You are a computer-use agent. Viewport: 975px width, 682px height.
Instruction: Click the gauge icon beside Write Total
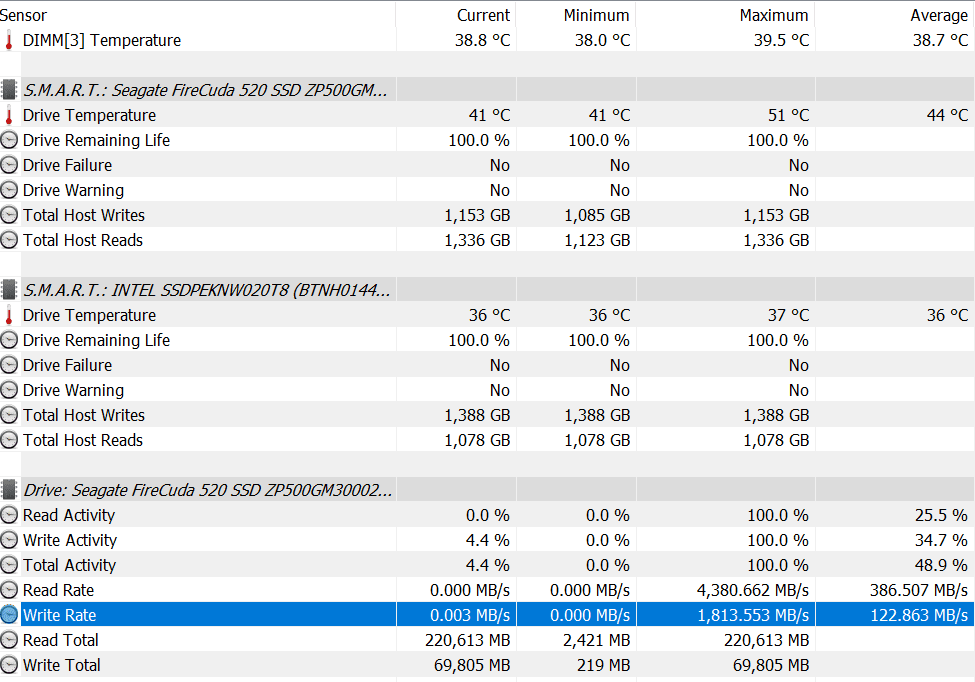tap(9, 665)
